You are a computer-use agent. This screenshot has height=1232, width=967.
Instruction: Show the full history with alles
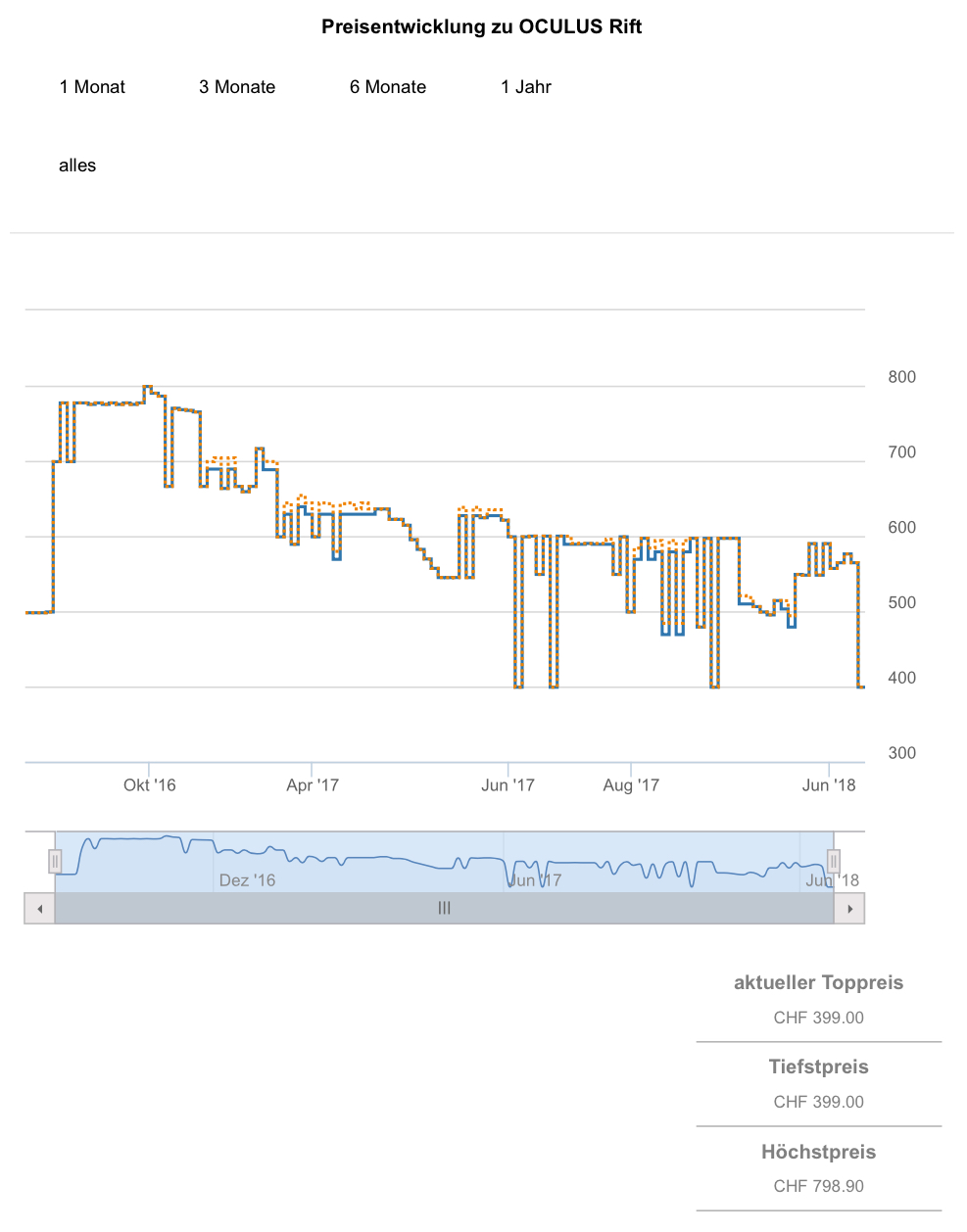click(x=77, y=166)
